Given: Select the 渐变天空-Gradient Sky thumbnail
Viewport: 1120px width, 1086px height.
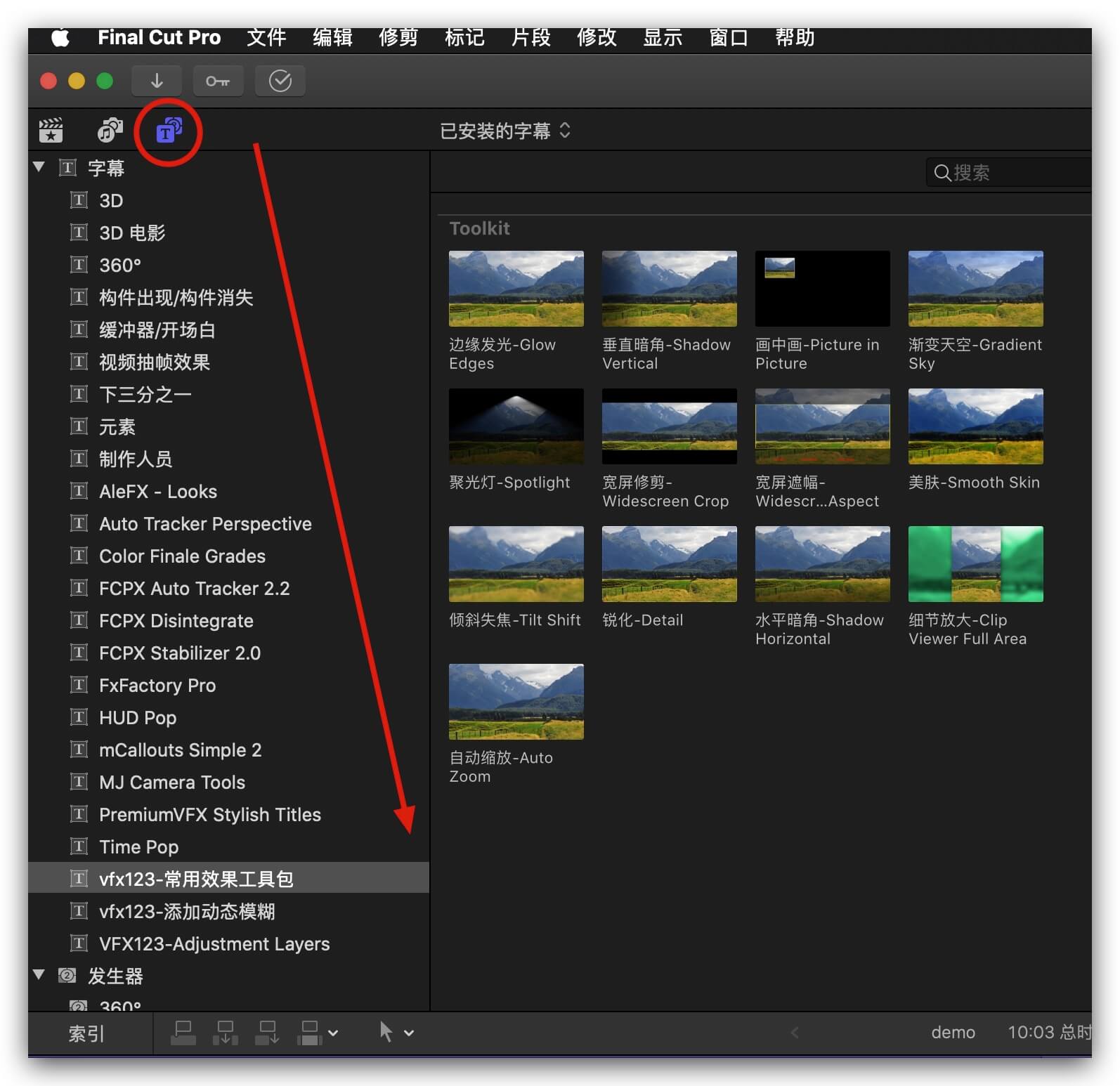Looking at the screenshot, I should point(976,289).
